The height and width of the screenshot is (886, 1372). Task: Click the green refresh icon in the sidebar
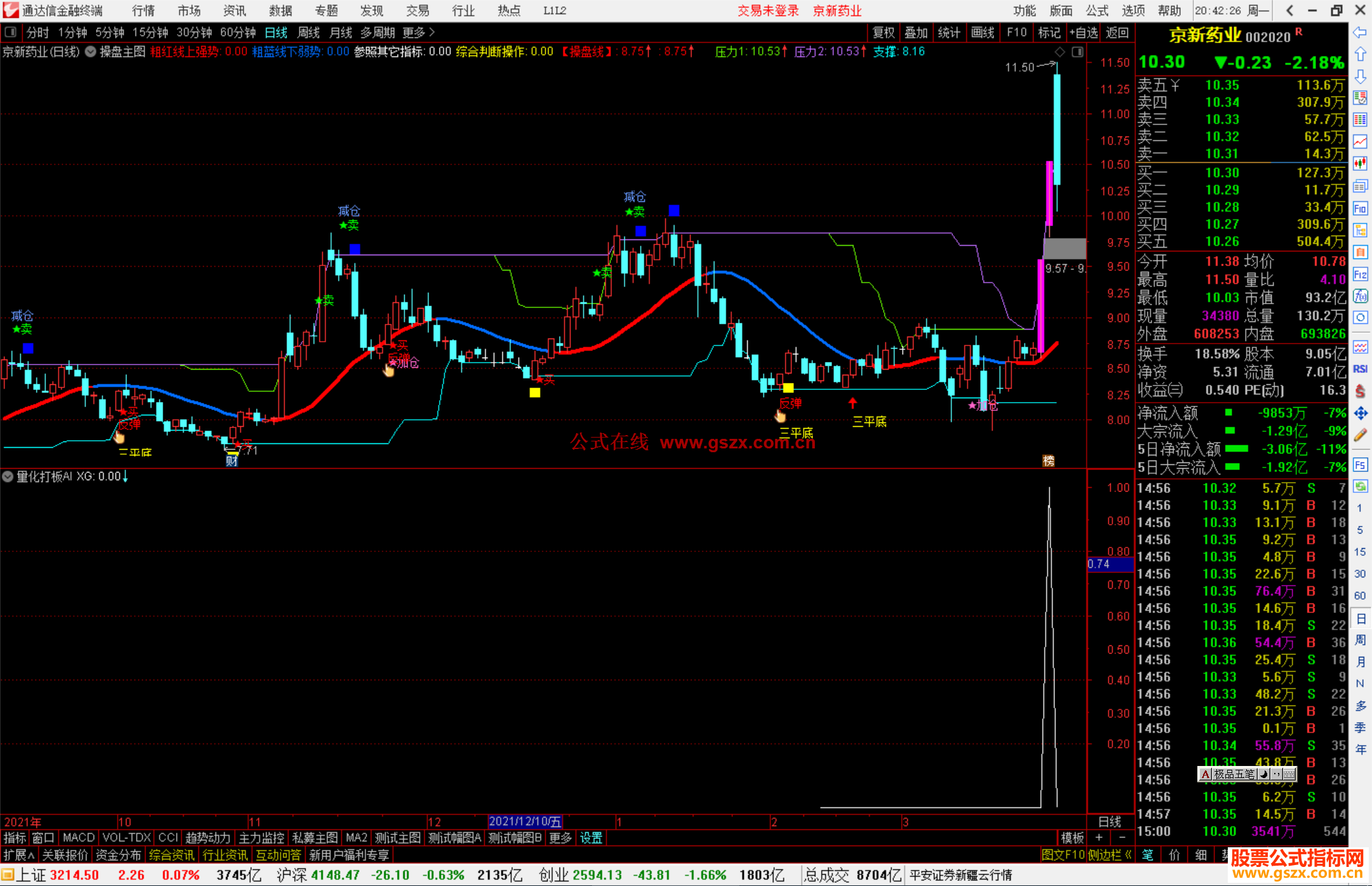click(1360, 487)
